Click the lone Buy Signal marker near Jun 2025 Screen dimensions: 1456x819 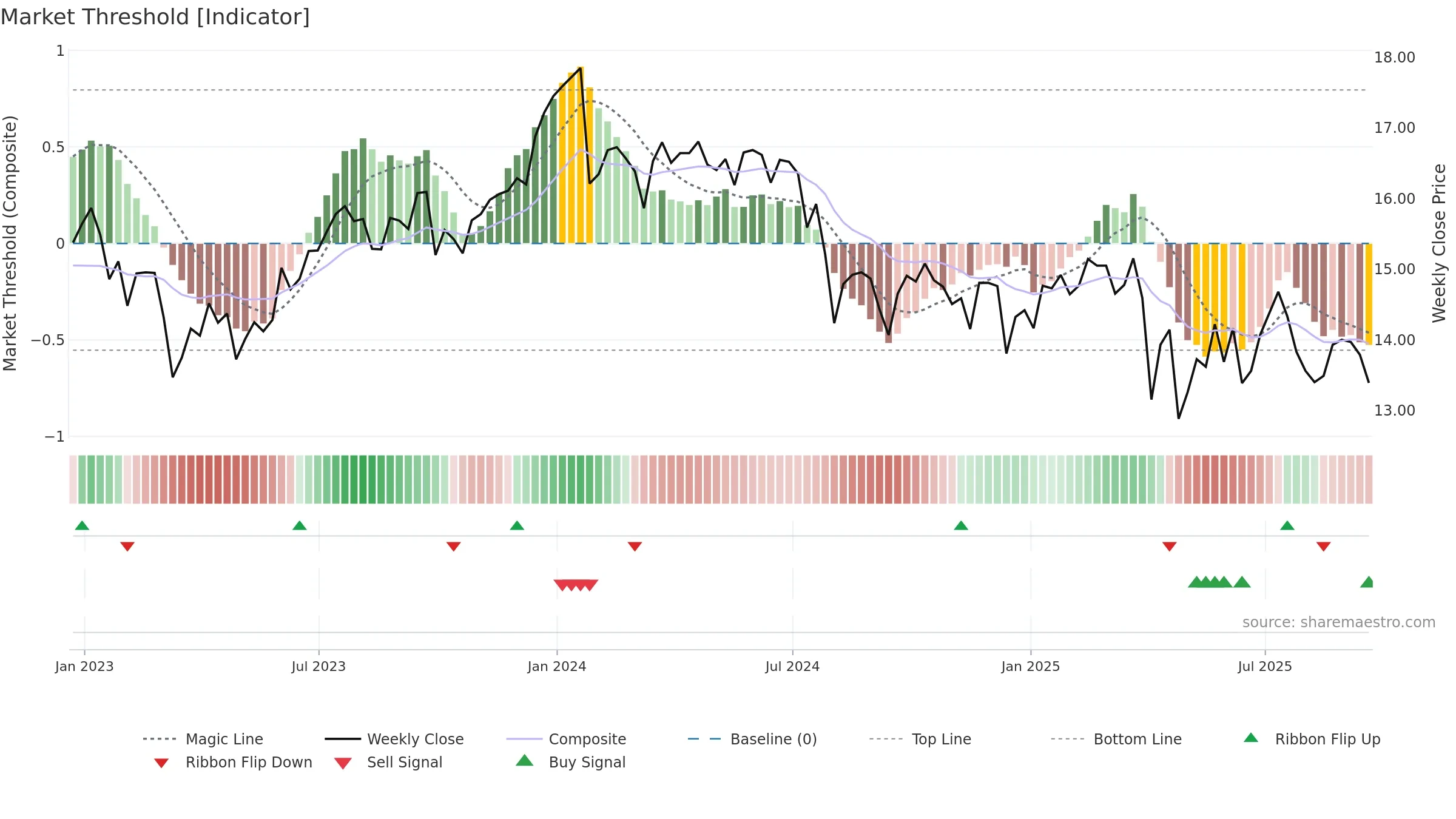1242,582
